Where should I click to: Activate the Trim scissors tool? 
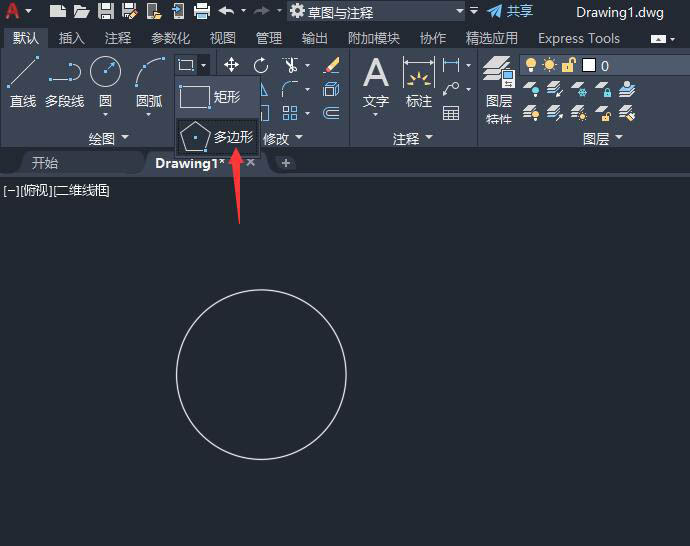pos(290,65)
